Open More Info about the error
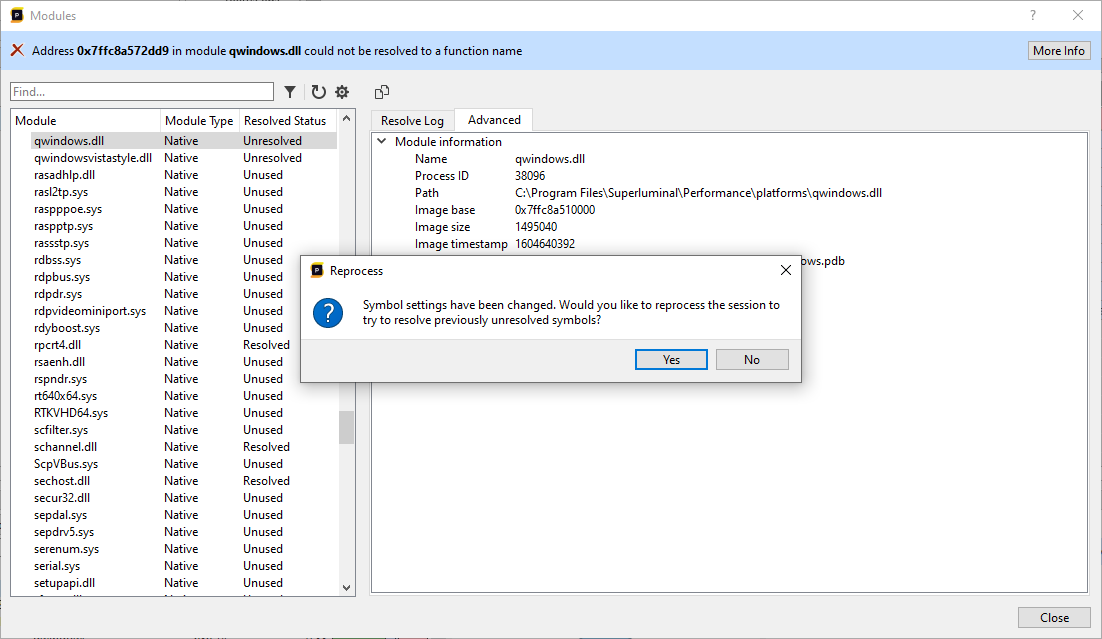The height and width of the screenshot is (639, 1102). click(1059, 51)
